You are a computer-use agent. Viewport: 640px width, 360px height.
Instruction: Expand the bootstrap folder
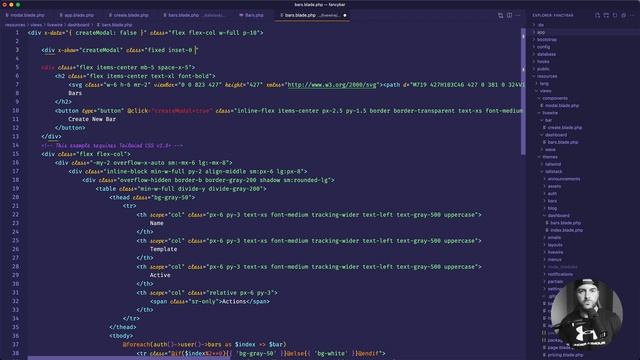(x=547, y=40)
